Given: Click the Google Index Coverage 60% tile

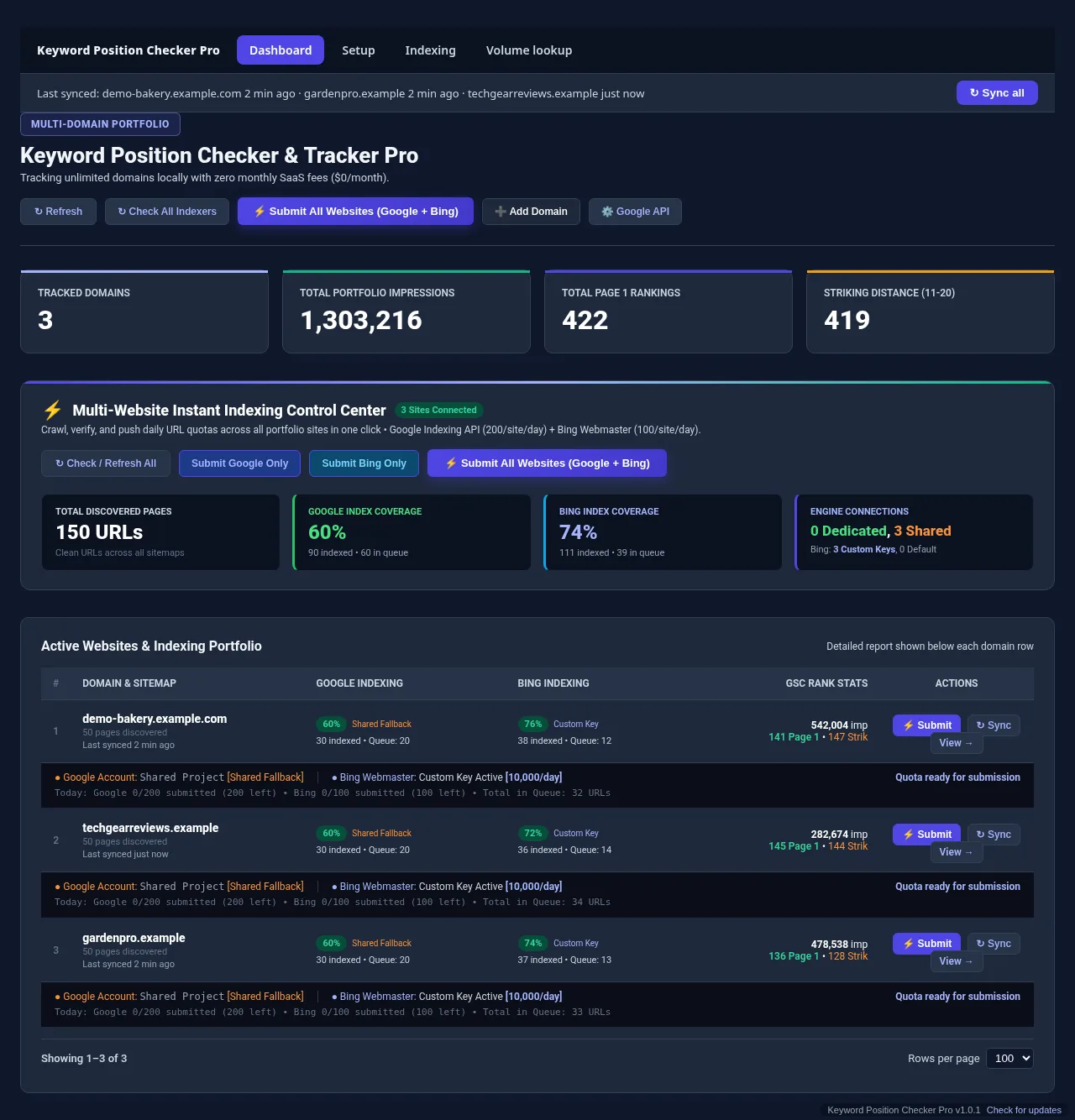Looking at the screenshot, I should tap(412, 532).
